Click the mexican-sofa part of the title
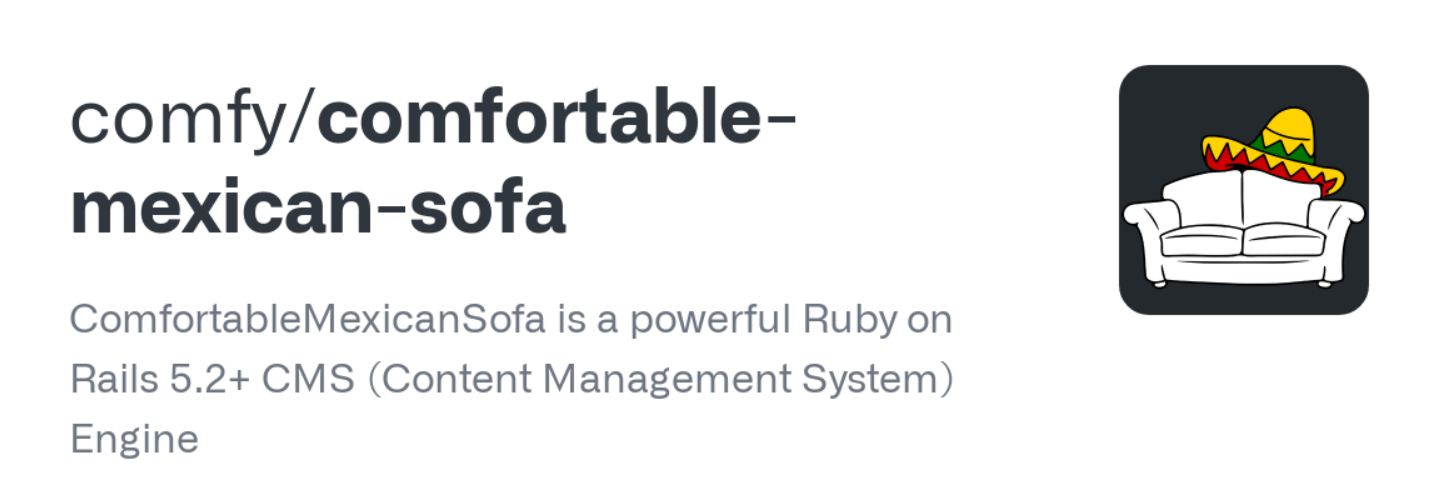The height and width of the screenshot is (492, 1429). pyautogui.click(x=318, y=207)
